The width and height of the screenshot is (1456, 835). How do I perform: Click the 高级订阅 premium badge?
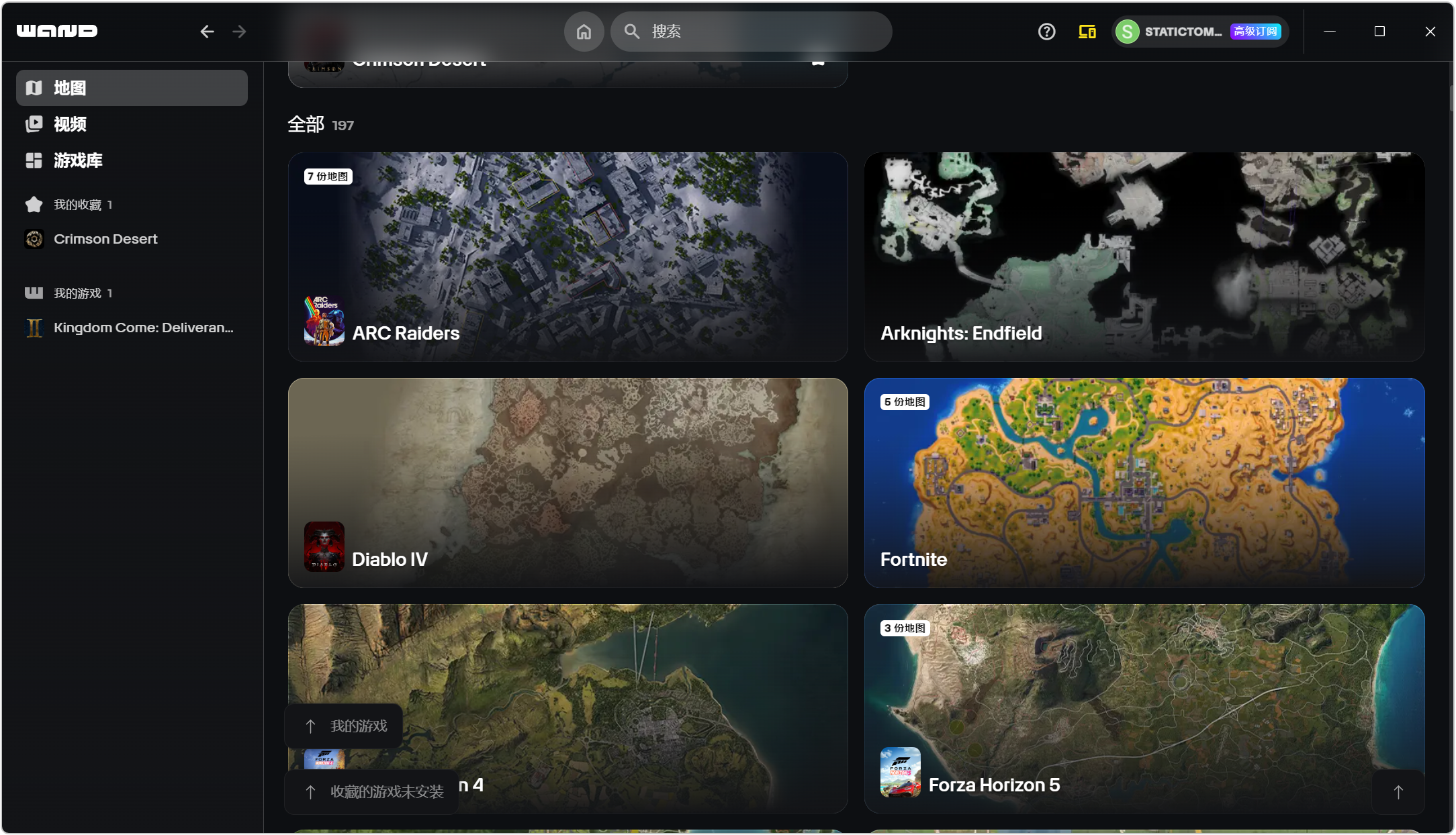click(1255, 32)
